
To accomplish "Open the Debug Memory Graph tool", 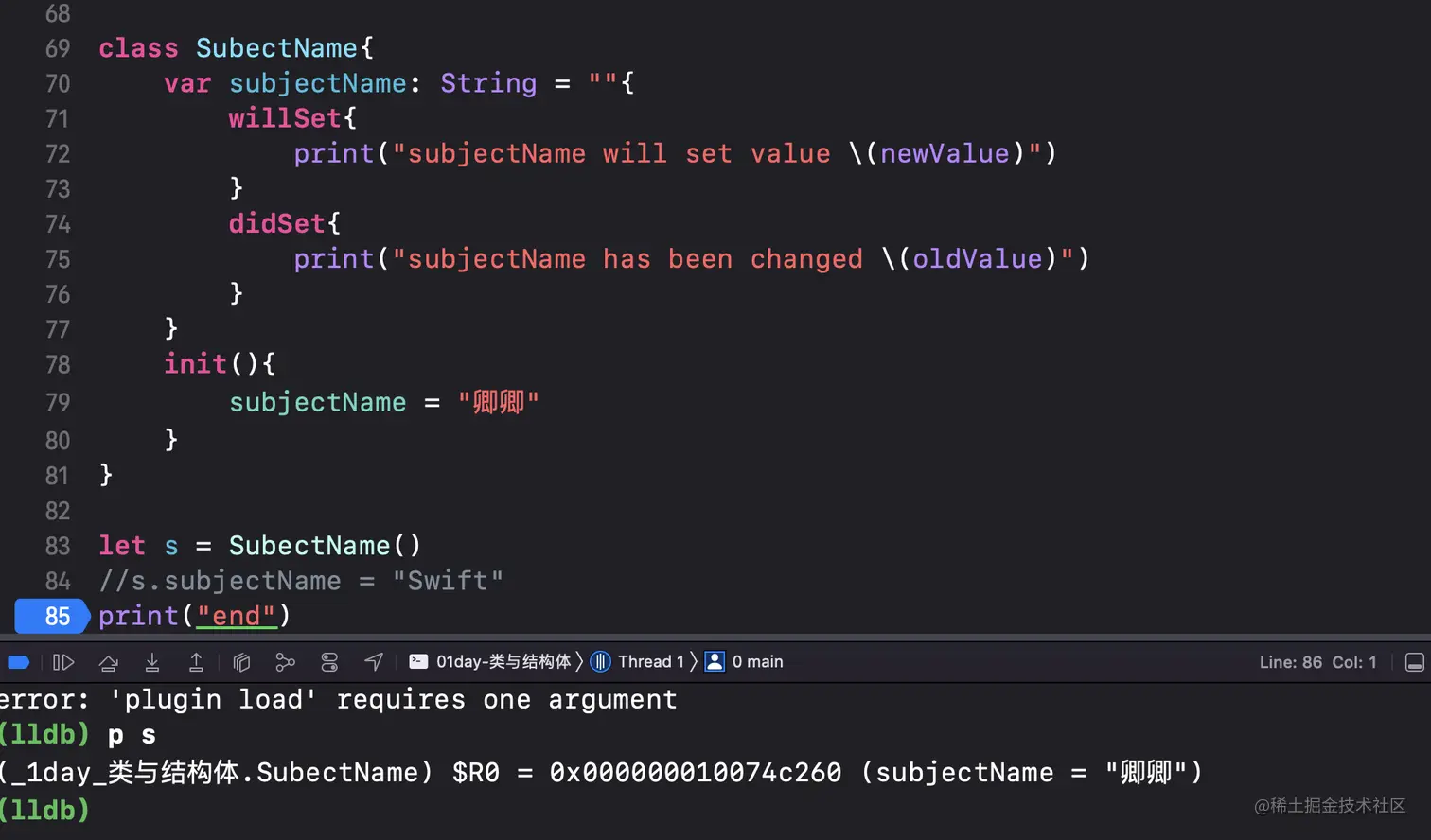I will 285,662.
